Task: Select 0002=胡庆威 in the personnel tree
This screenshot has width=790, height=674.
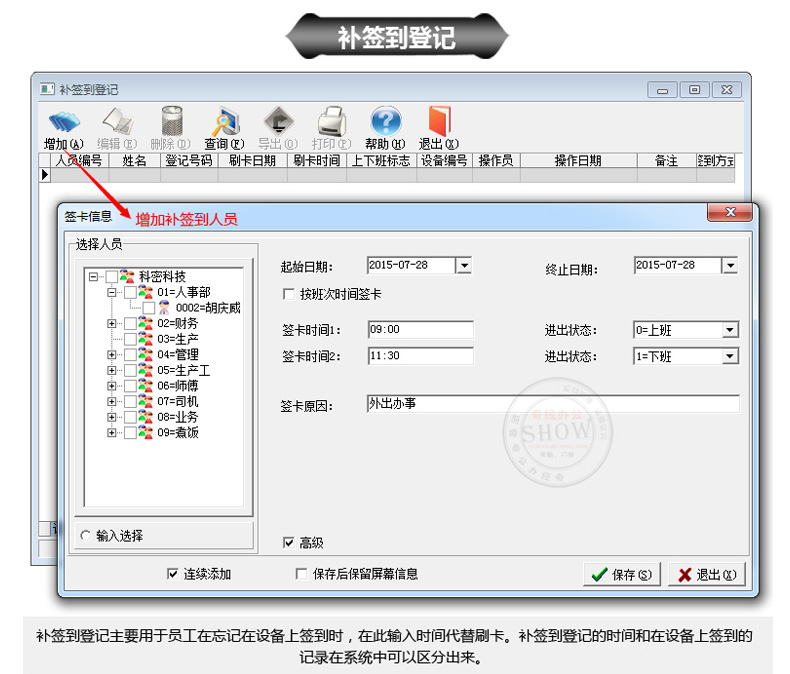Action: point(207,308)
